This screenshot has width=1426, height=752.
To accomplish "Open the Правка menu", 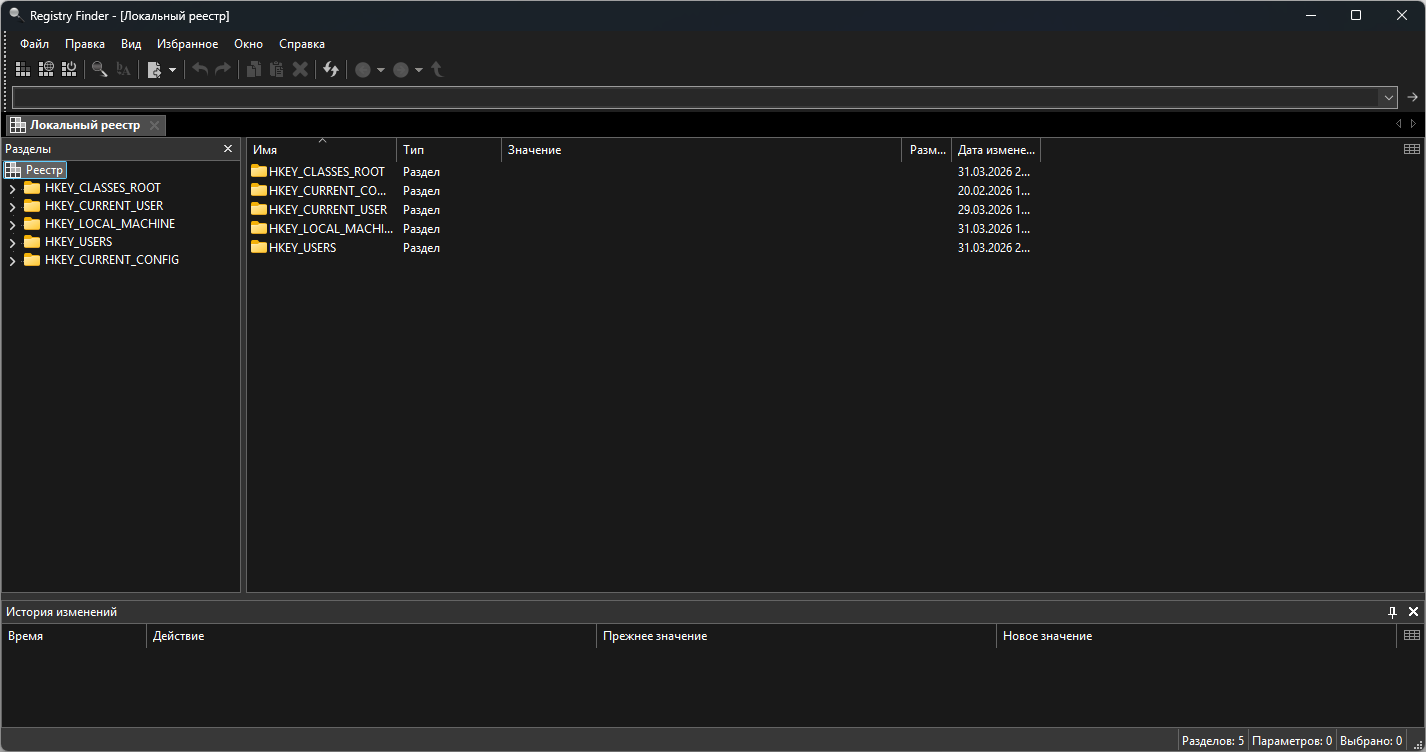I will pos(85,44).
